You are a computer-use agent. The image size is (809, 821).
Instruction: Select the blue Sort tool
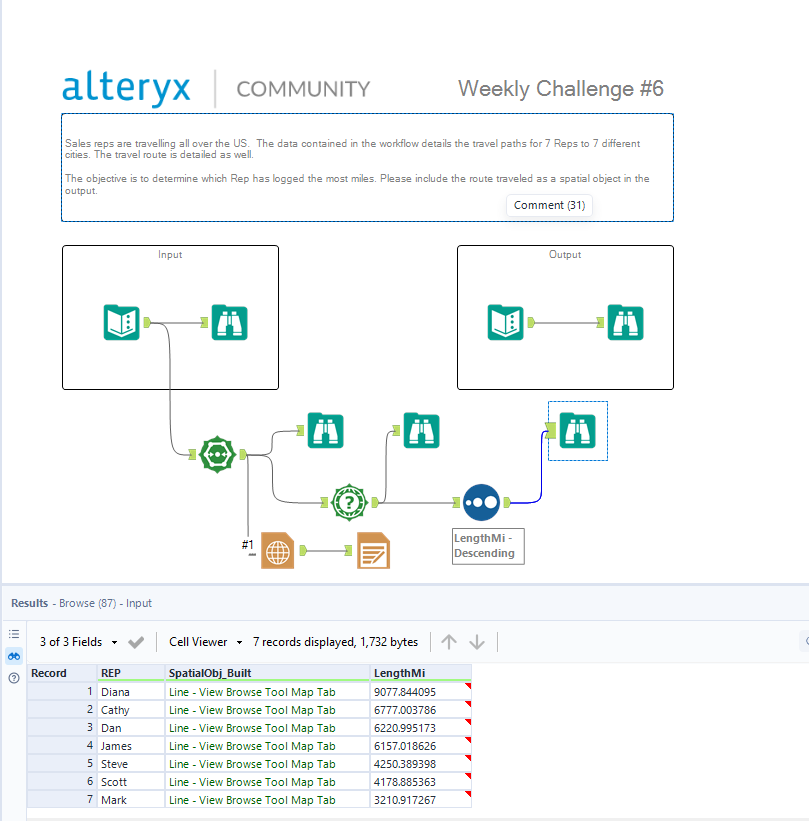(x=481, y=503)
